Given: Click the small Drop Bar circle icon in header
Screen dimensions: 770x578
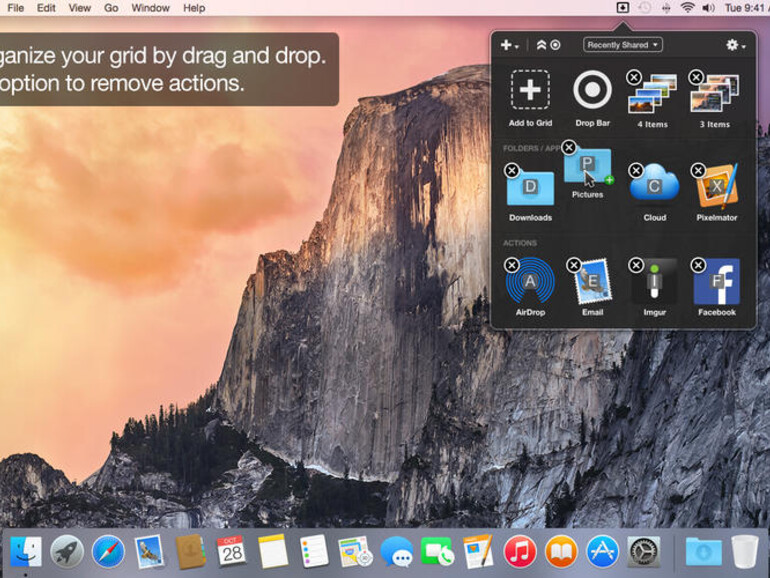Looking at the screenshot, I should tap(555, 45).
